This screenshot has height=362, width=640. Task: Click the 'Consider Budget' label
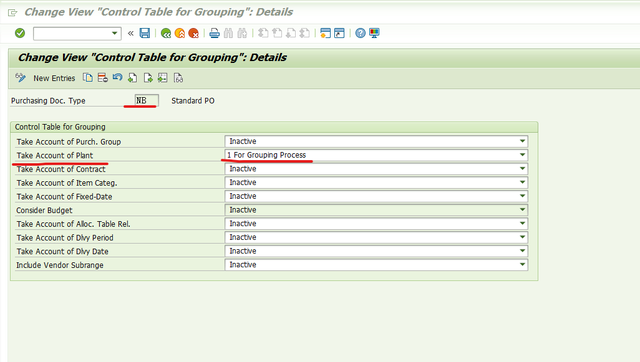(44, 210)
